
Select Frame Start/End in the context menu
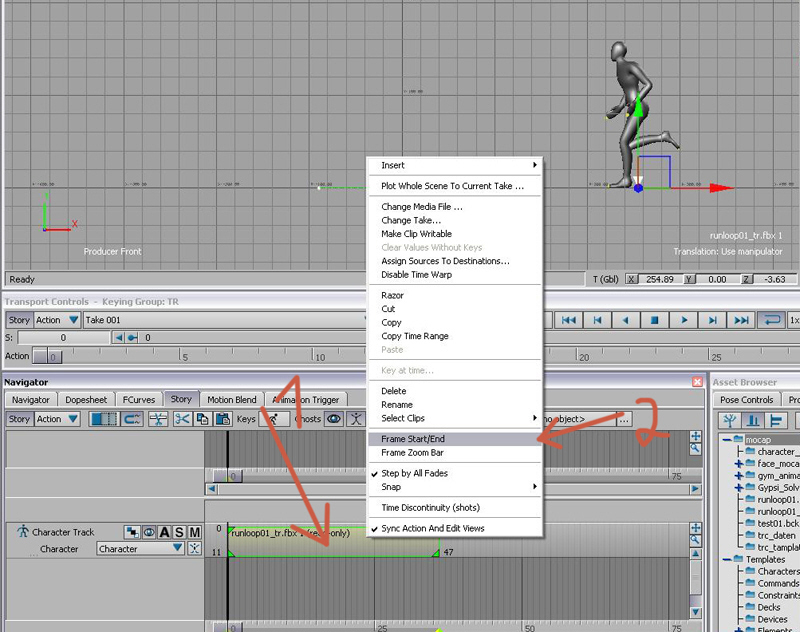point(412,439)
